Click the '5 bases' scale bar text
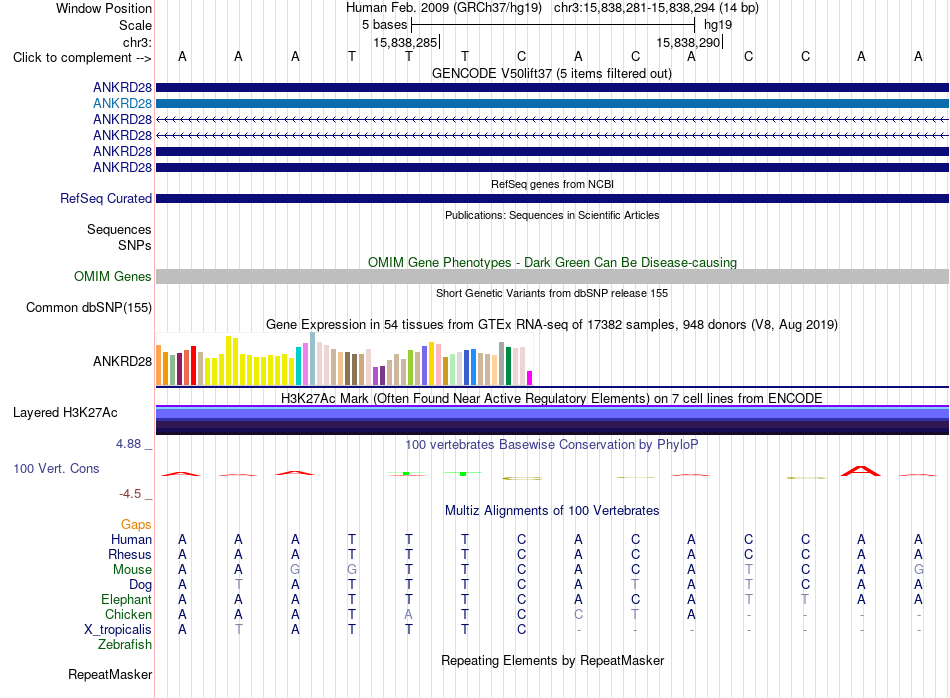This screenshot has width=950, height=698. (385, 25)
